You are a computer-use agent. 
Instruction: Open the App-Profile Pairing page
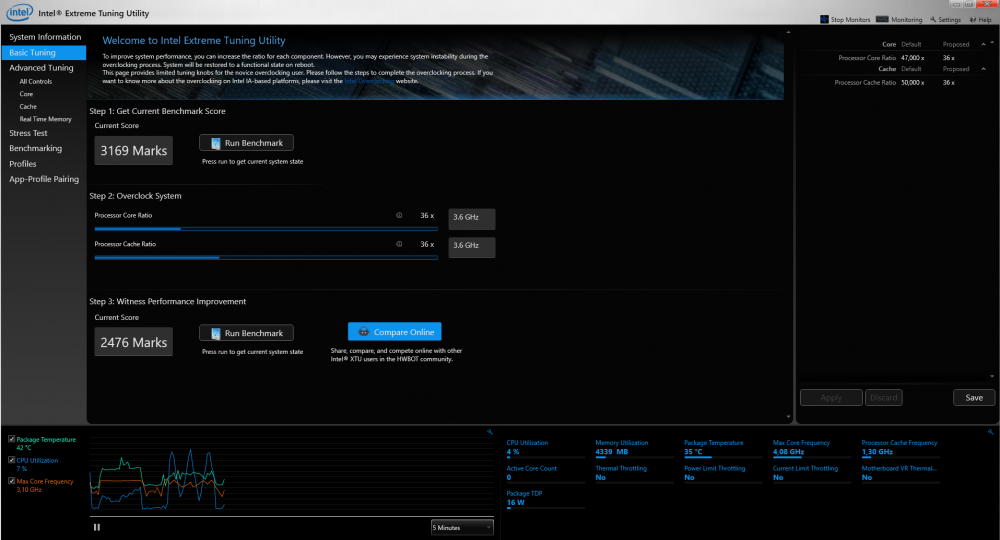[44, 179]
